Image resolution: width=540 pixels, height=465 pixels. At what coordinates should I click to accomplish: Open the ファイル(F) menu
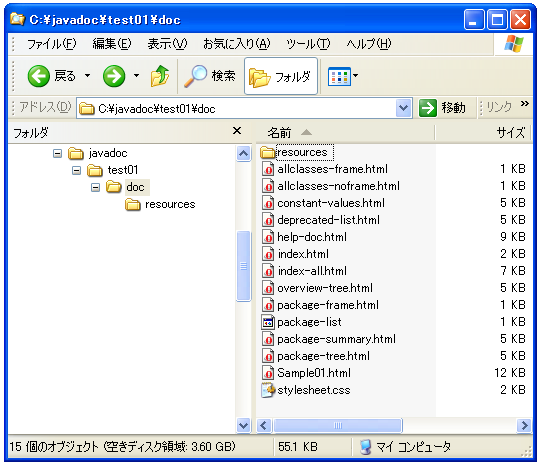[52, 44]
